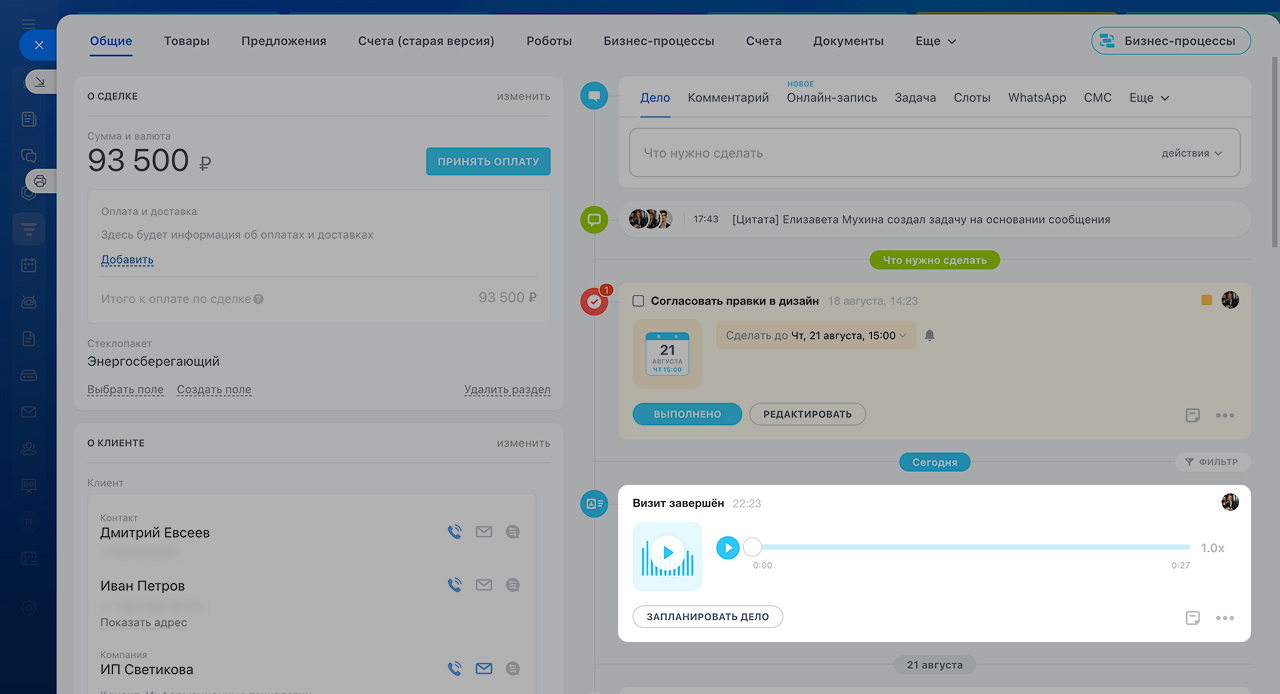Switch to the Товары tab
This screenshot has width=1280, height=694.
coord(187,41)
